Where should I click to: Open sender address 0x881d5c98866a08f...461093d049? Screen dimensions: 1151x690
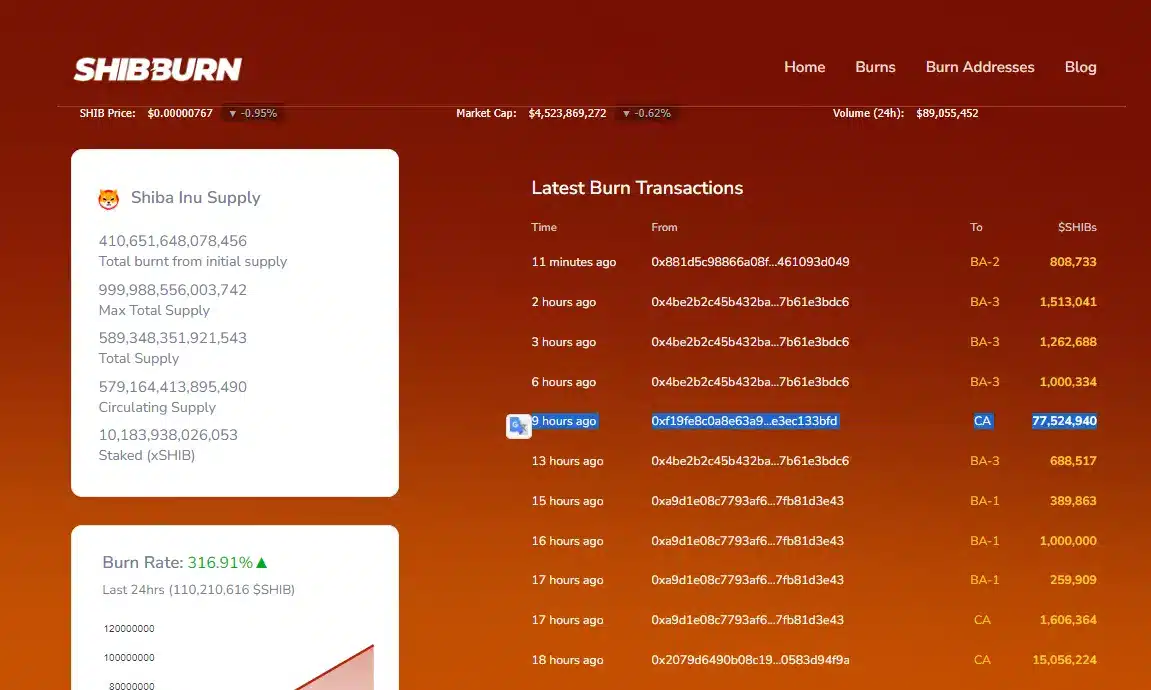tap(750, 262)
